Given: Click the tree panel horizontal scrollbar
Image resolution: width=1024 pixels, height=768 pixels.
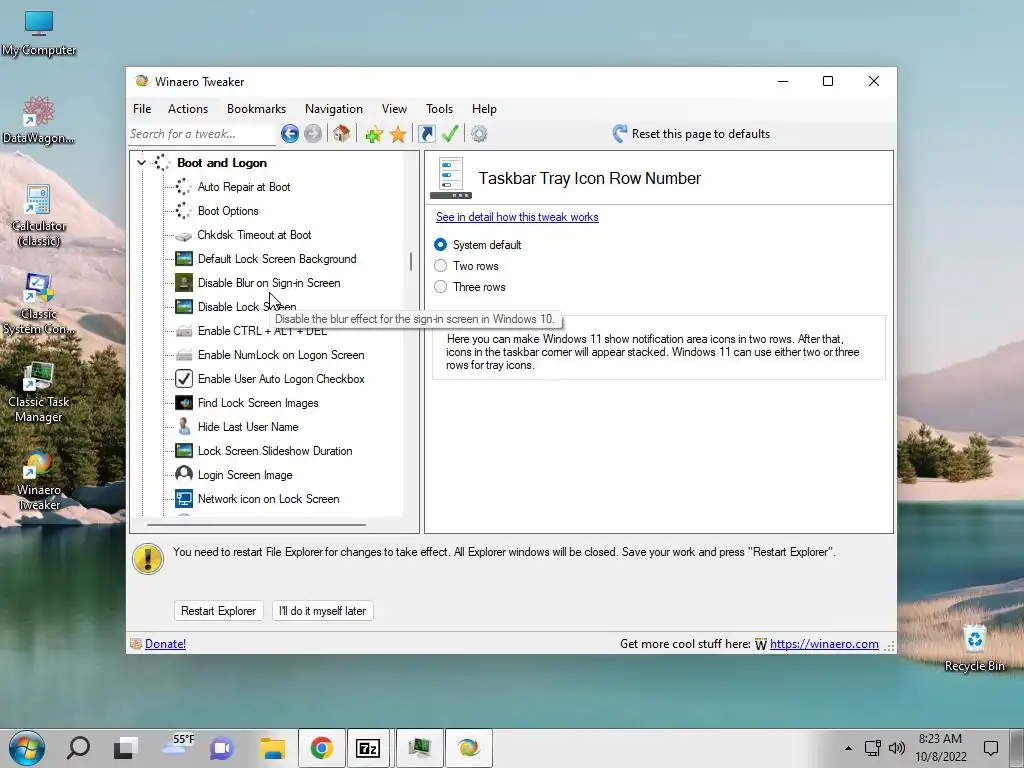Looking at the screenshot, I should [x=256, y=524].
